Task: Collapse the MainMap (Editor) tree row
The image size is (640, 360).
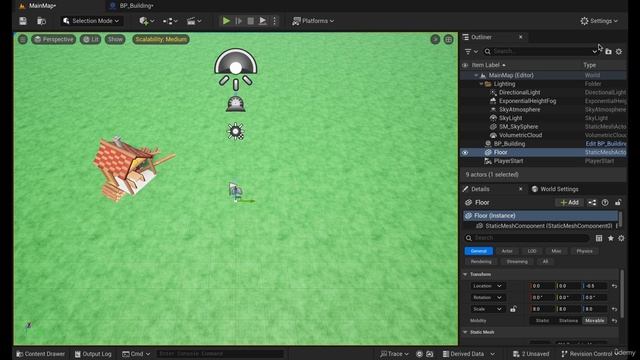Action: point(476,76)
